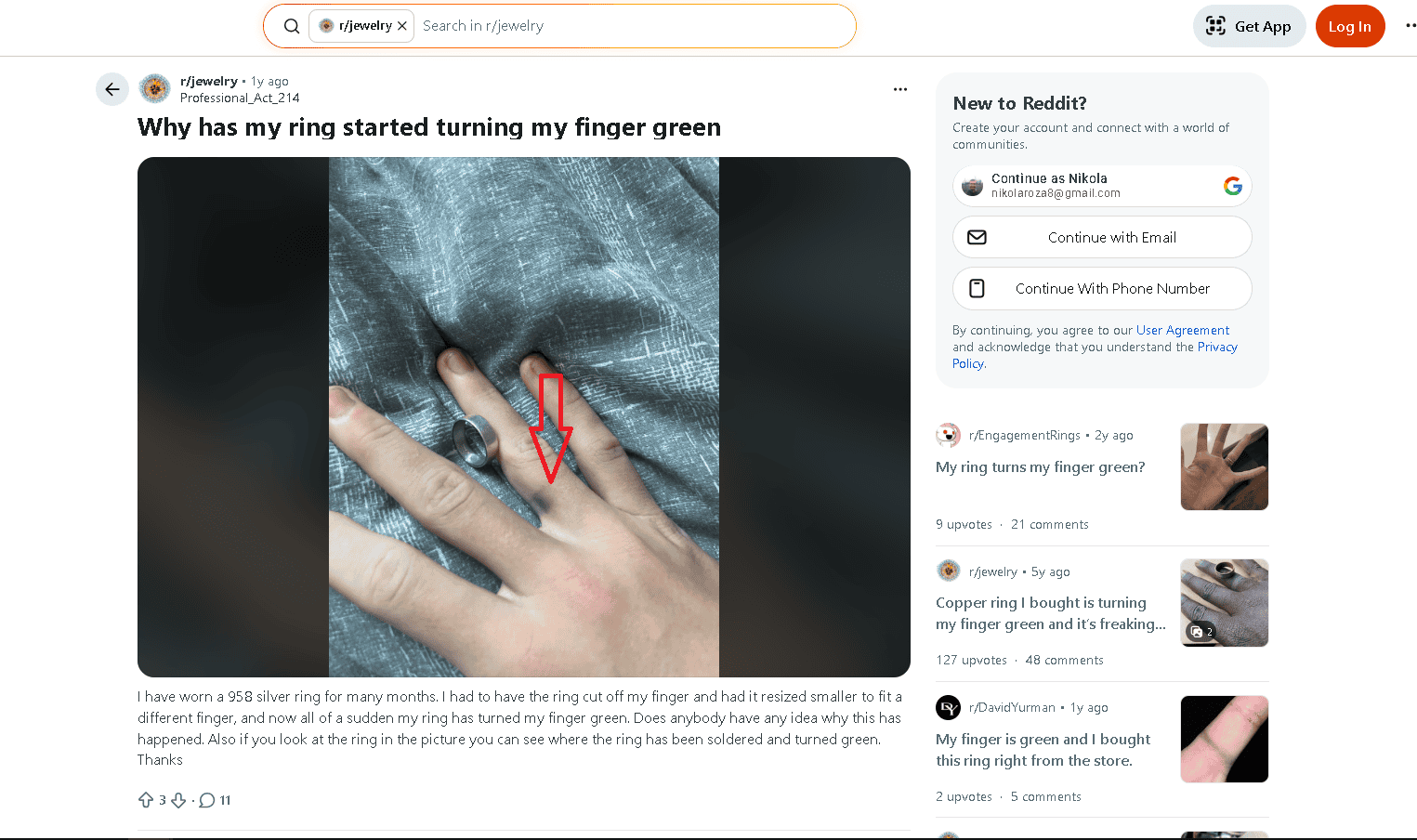Viewport: 1417px width, 840px height.
Task: Click the back arrow button
Action: pyautogui.click(x=112, y=89)
